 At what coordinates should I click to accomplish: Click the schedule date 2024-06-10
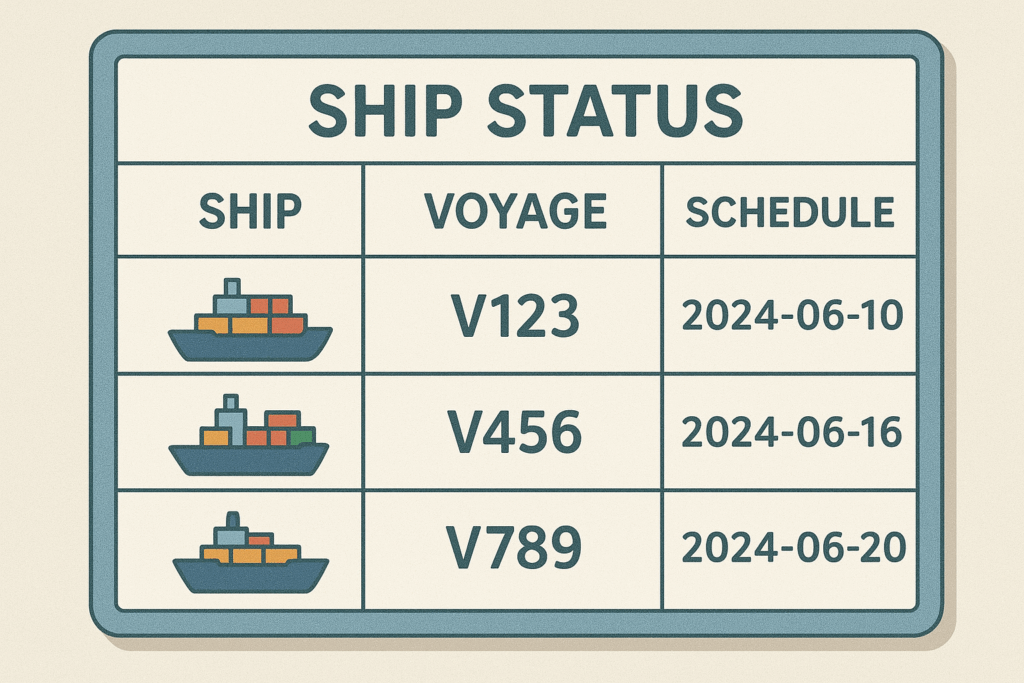(x=792, y=316)
